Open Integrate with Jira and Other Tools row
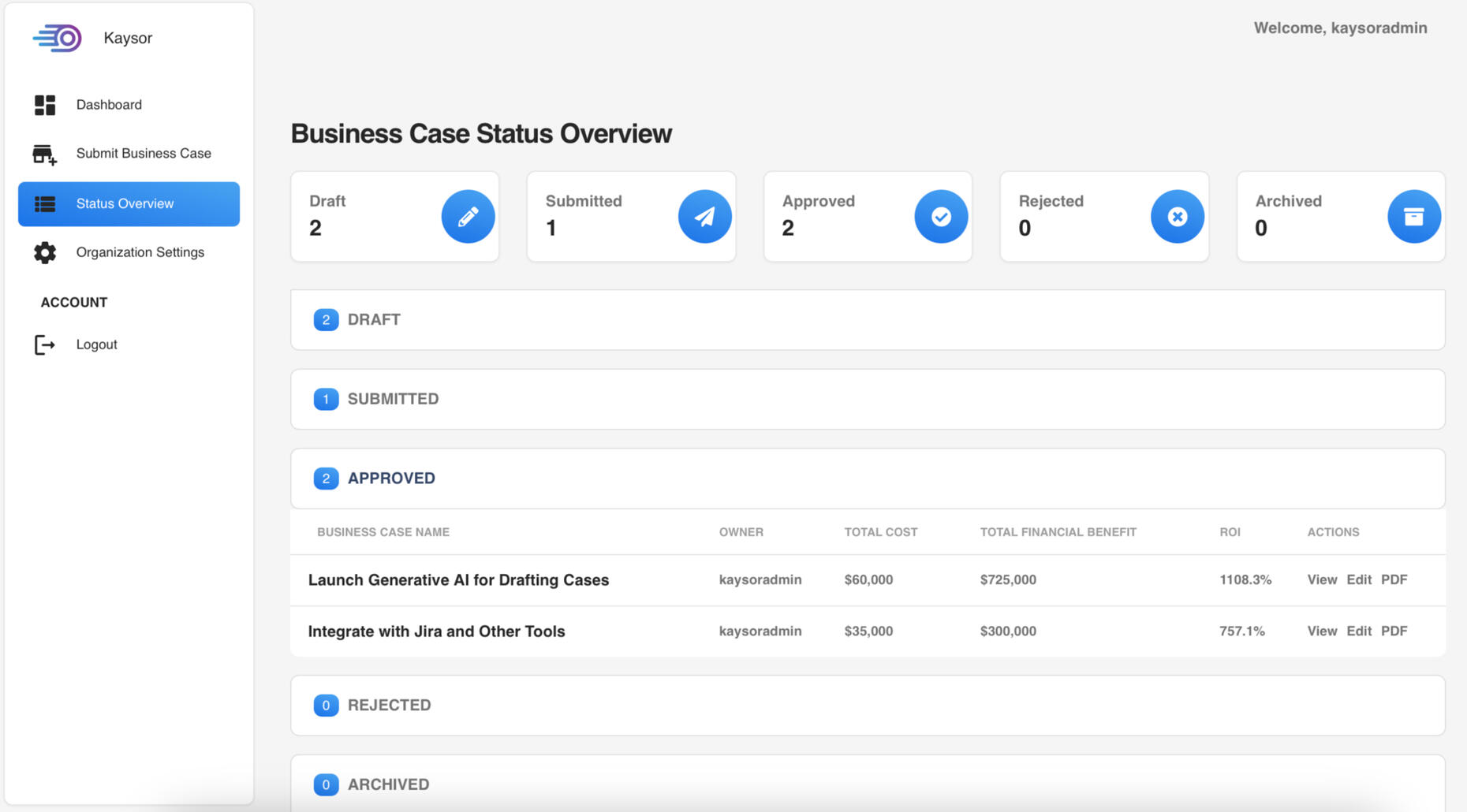 coord(436,631)
